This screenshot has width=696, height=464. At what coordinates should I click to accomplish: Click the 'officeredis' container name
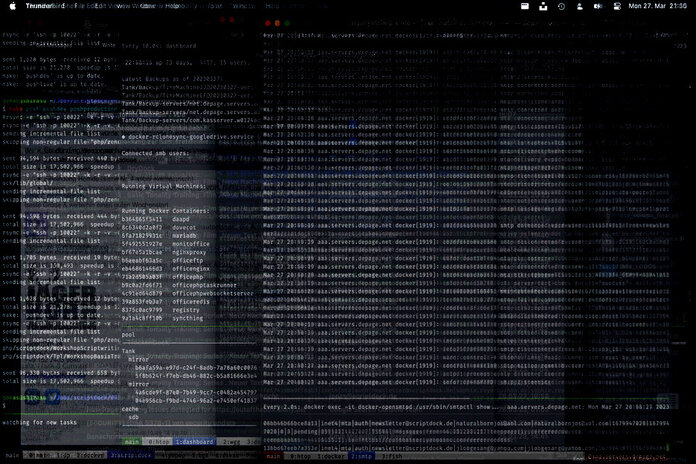191,301
